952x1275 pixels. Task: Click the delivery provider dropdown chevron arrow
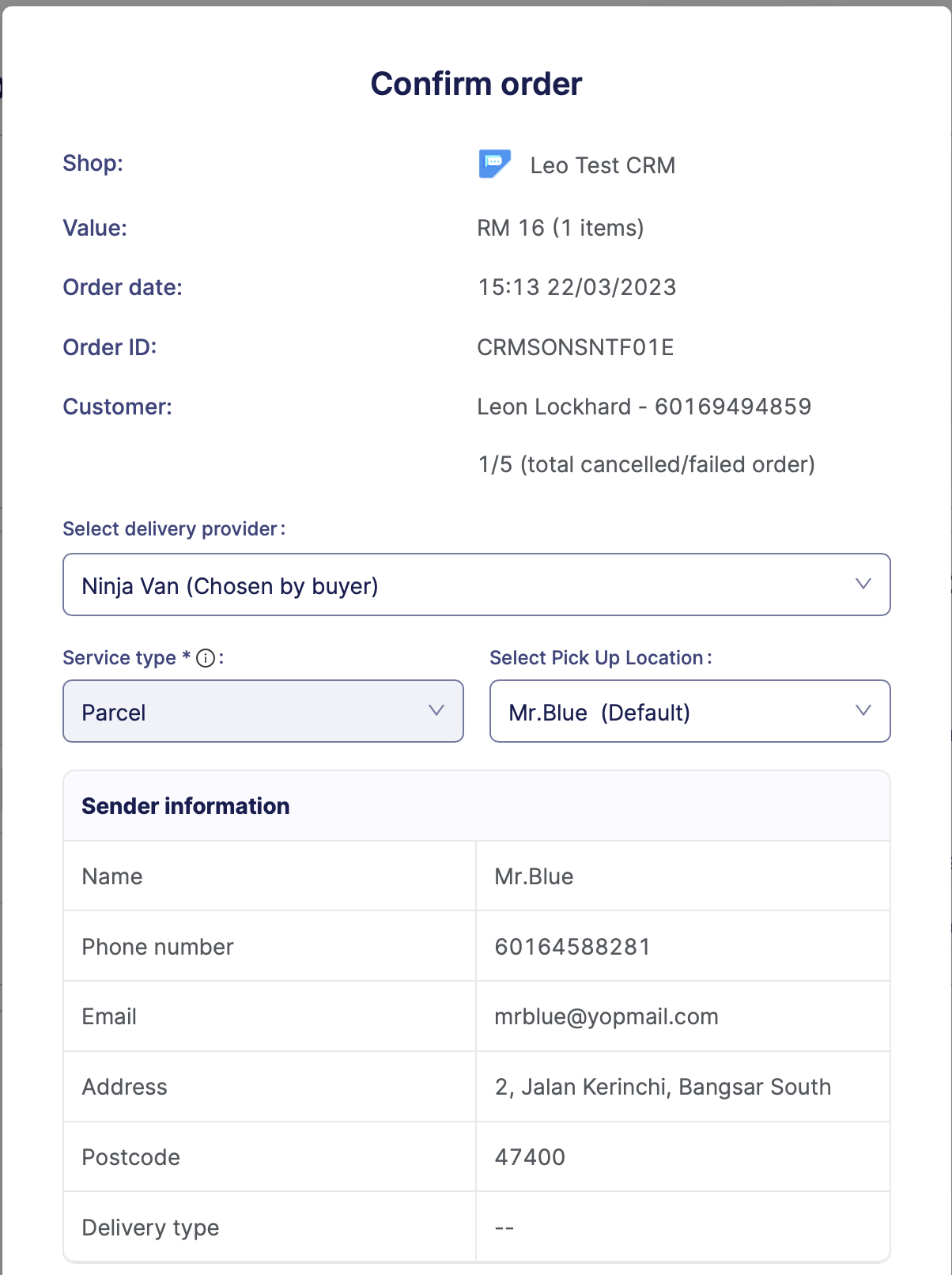tap(863, 585)
